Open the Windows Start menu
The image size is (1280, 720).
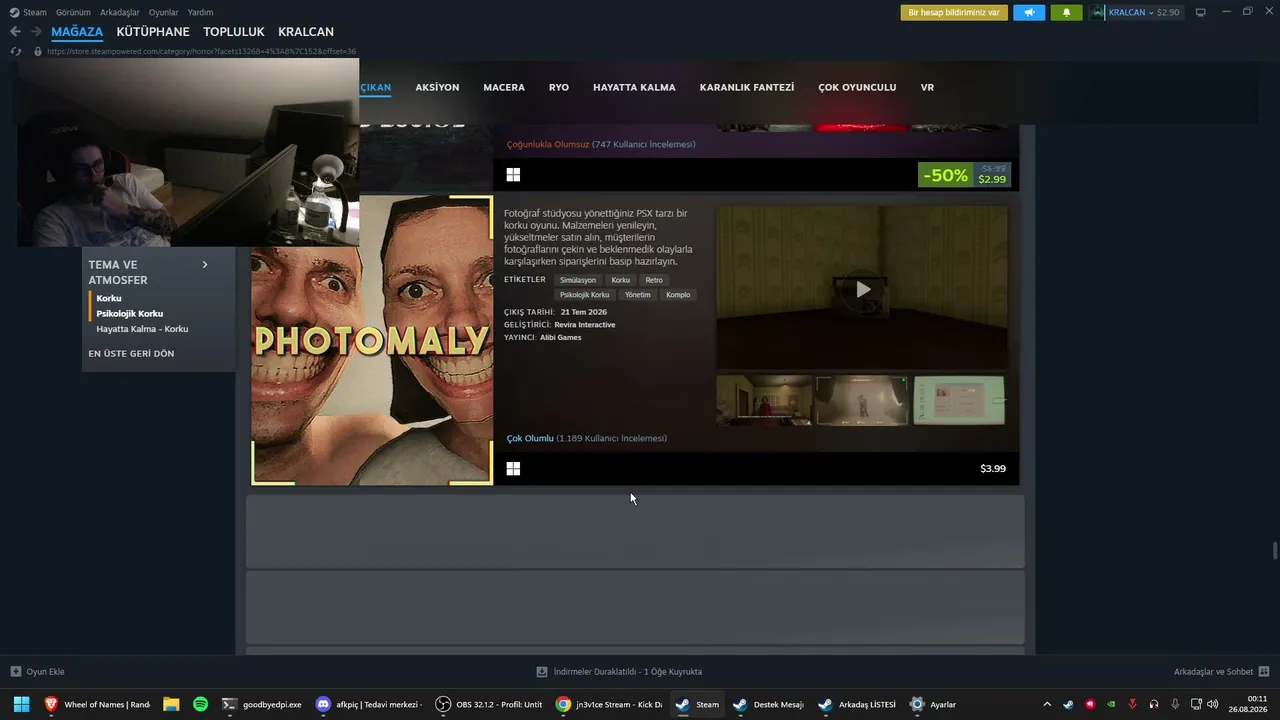point(21,704)
